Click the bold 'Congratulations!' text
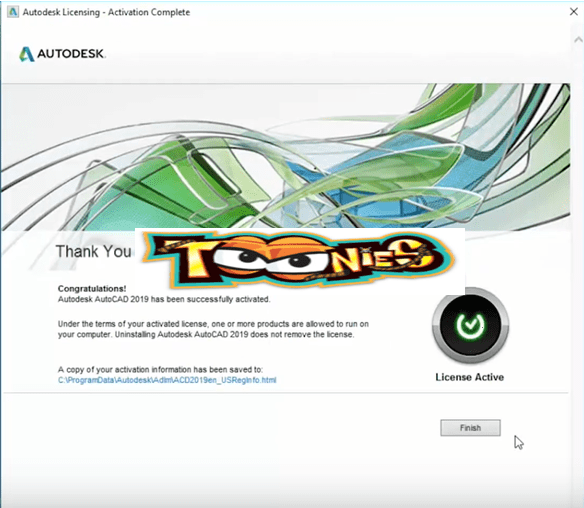 coord(92,288)
